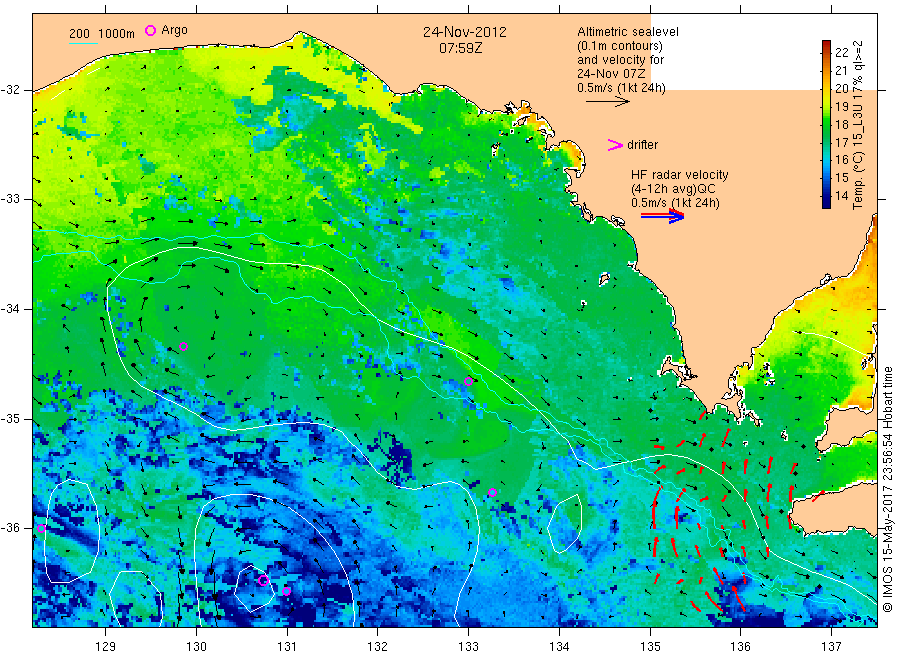Select the Argo float marker just above the 131 tick

click(286, 591)
